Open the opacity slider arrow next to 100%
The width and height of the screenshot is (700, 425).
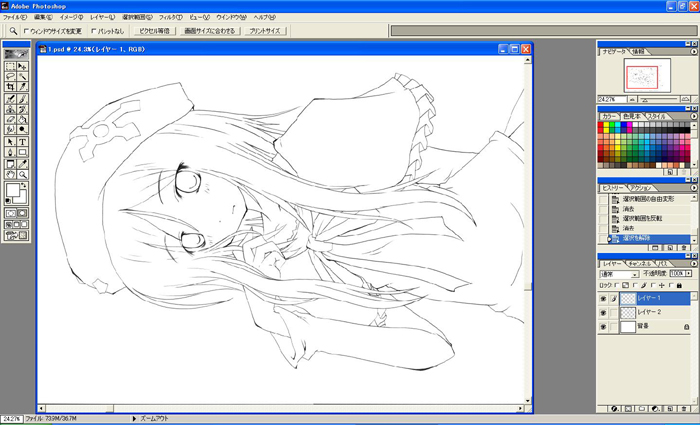690,273
